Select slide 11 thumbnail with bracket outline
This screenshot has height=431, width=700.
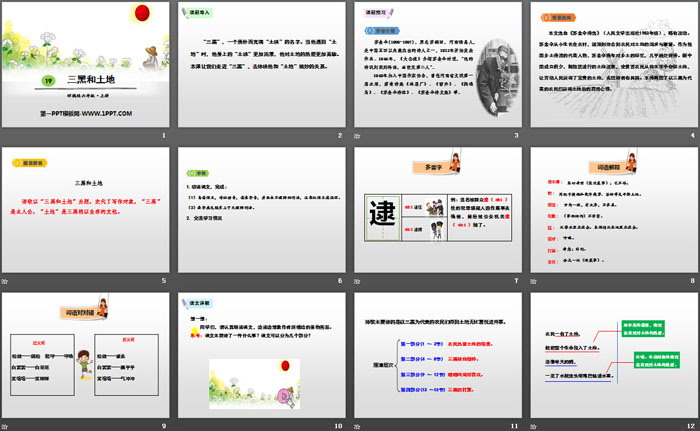pyautogui.click(x=438, y=356)
